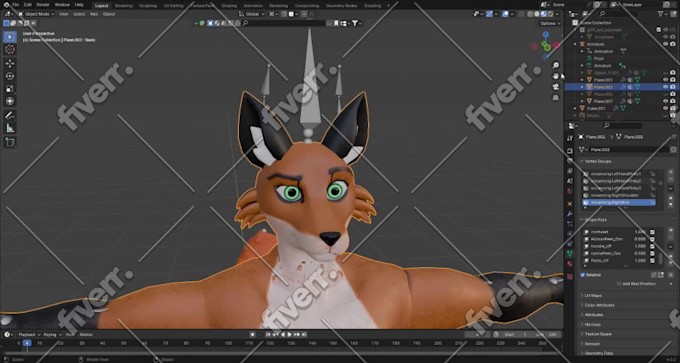Viewport: 680px width, 363px height.
Task: Expand the UV Maps panel
Action: point(593,295)
